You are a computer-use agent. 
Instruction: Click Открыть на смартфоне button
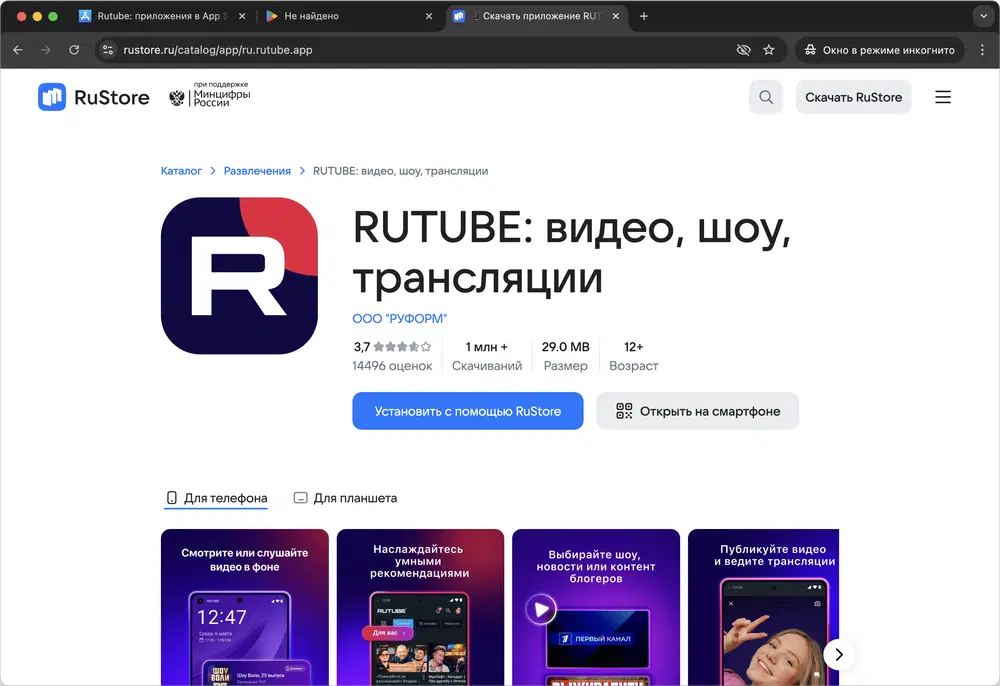click(x=697, y=411)
